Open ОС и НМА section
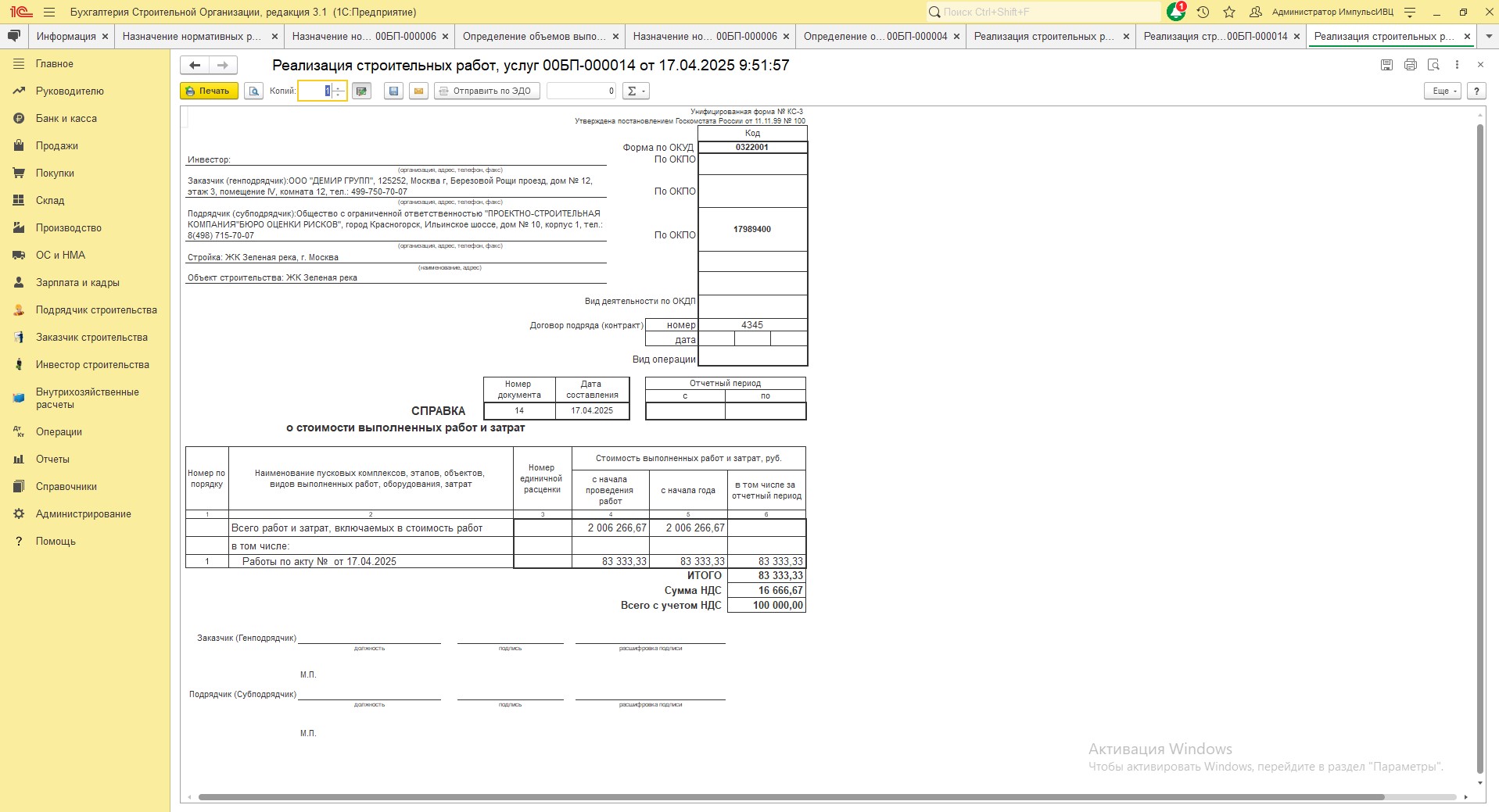Viewport: 1499px width, 812px height. [x=84, y=256]
